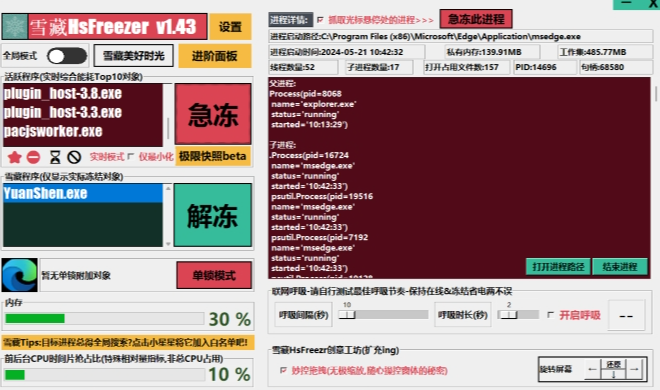660x390 pixels.
Task: Click the CPU 时间片 progress bar
Action: click(104, 374)
